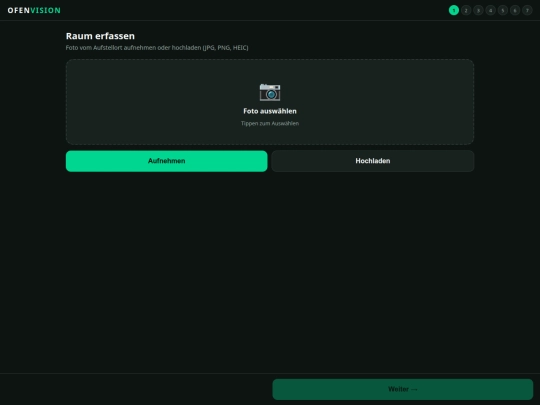Open step 6 in the stepper
This screenshot has height=405, width=540.
click(515, 10)
